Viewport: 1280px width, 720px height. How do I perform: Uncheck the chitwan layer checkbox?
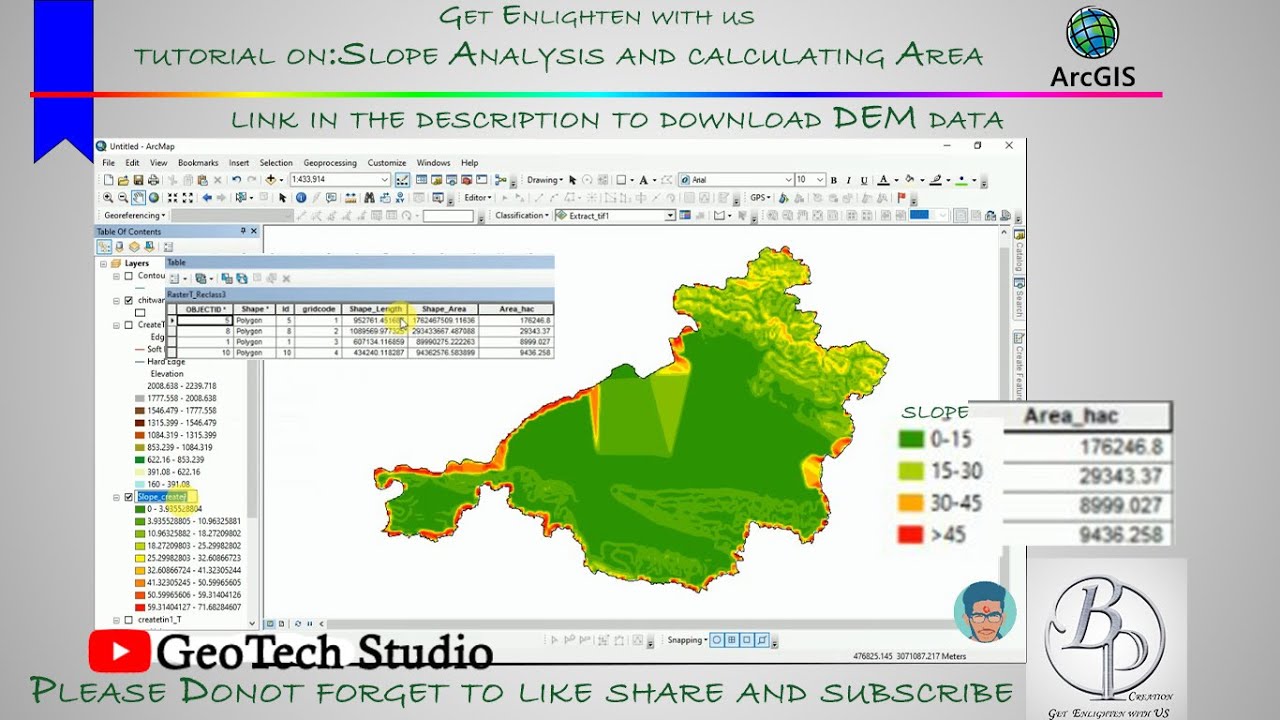tap(128, 300)
